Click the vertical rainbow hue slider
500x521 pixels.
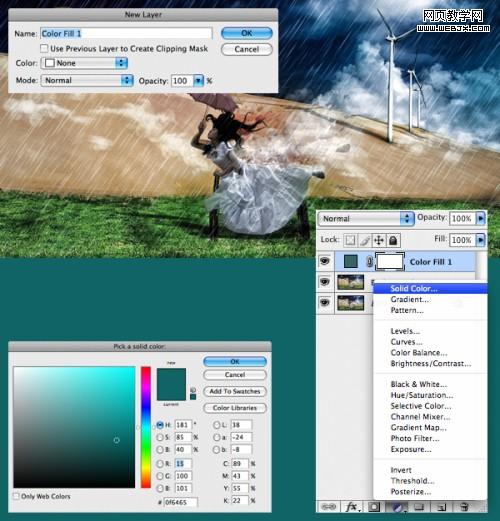pyautogui.click(x=146, y=427)
